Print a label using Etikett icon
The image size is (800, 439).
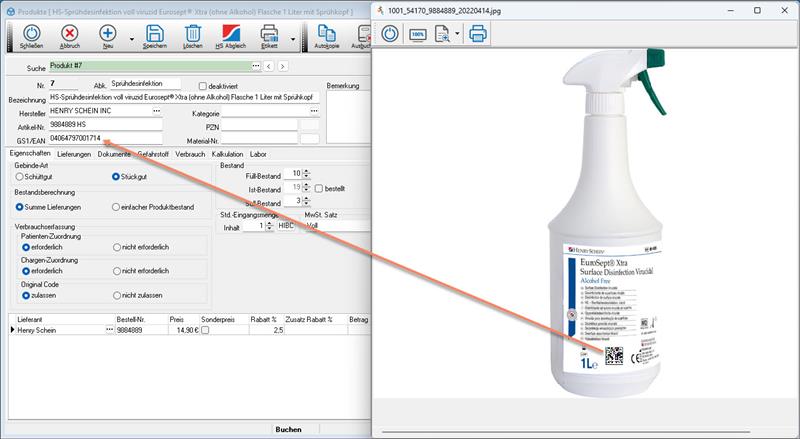270,34
